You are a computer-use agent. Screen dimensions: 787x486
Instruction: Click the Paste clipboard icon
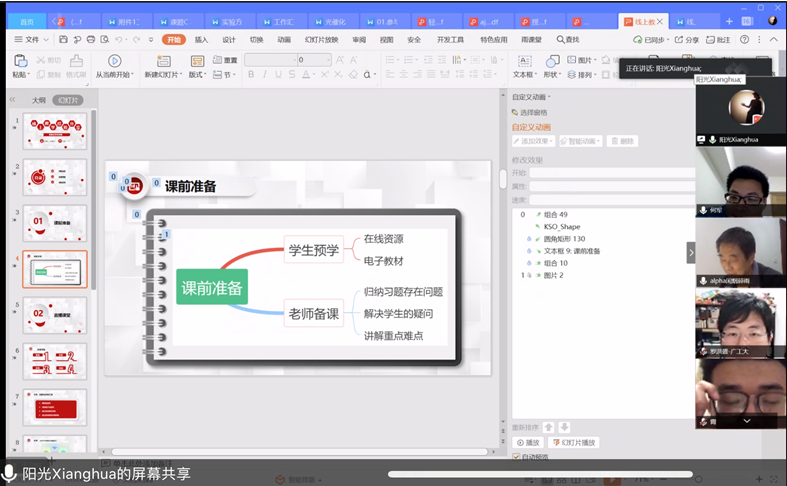pyautogui.click(x=20, y=62)
